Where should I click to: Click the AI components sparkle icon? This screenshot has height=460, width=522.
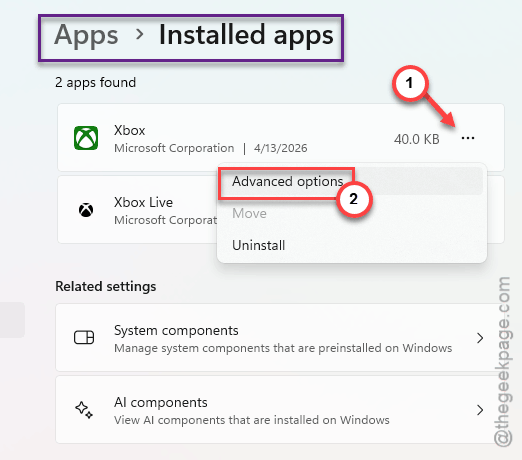[84, 409]
